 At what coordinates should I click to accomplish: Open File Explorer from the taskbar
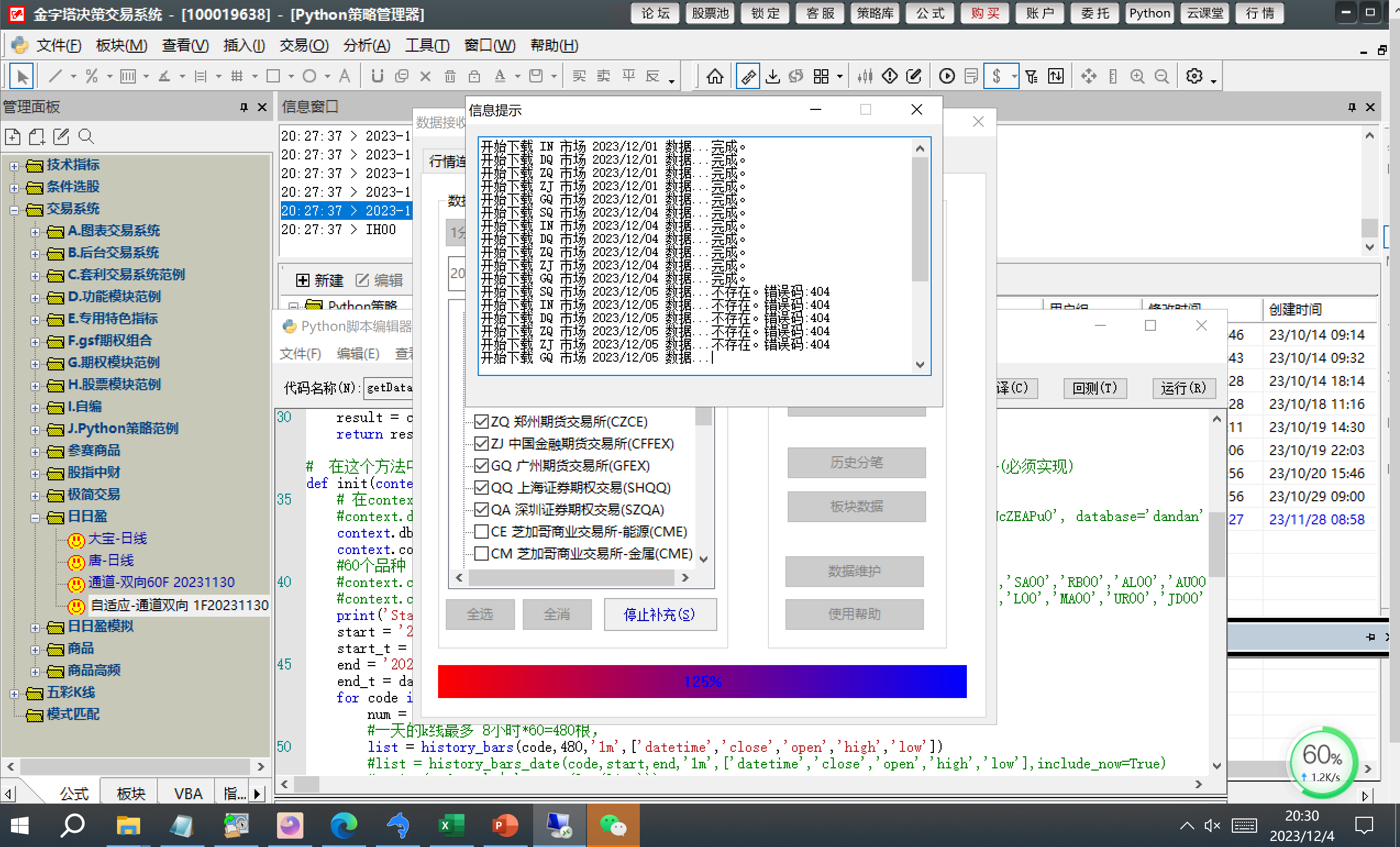pos(128,825)
